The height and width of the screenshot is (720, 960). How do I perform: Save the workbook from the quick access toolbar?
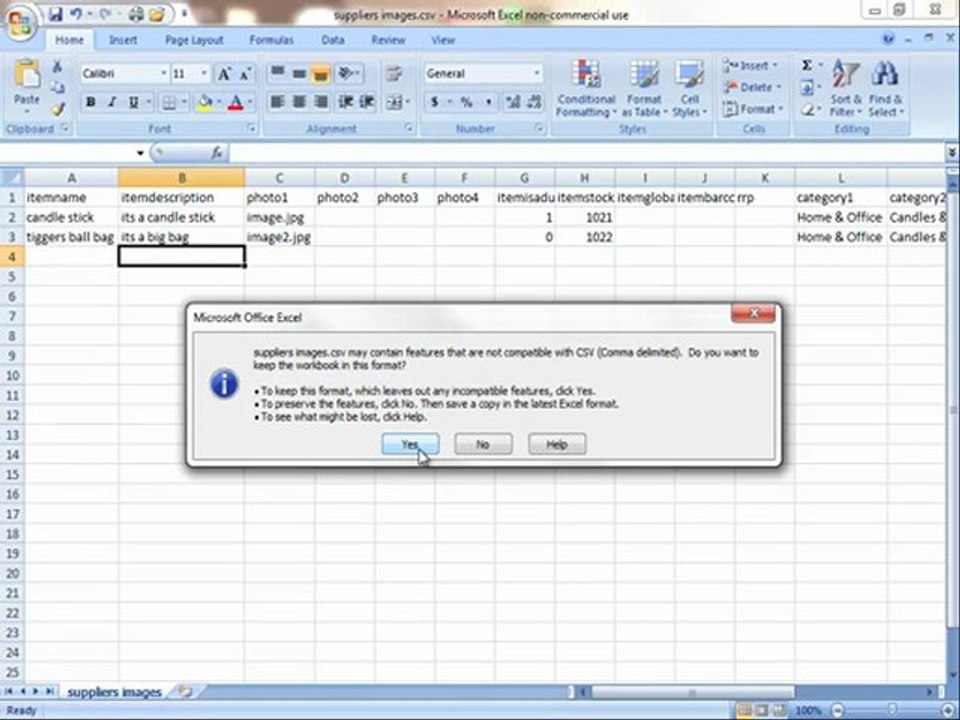click(x=55, y=13)
